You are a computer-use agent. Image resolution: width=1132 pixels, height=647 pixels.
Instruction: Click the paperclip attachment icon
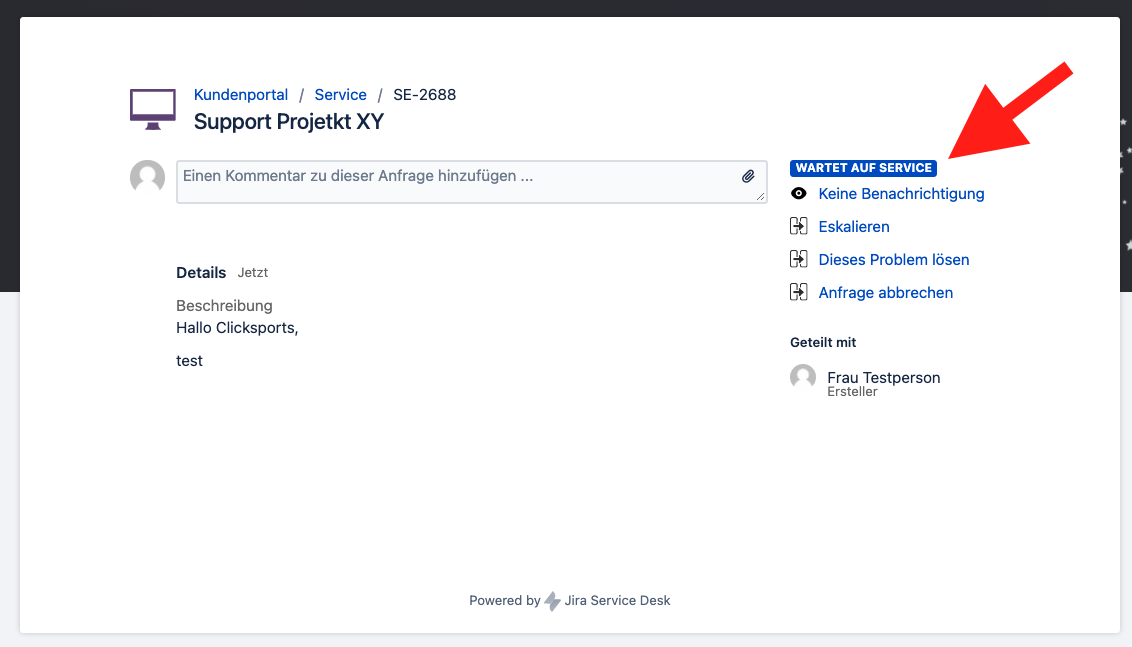[748, 176]
